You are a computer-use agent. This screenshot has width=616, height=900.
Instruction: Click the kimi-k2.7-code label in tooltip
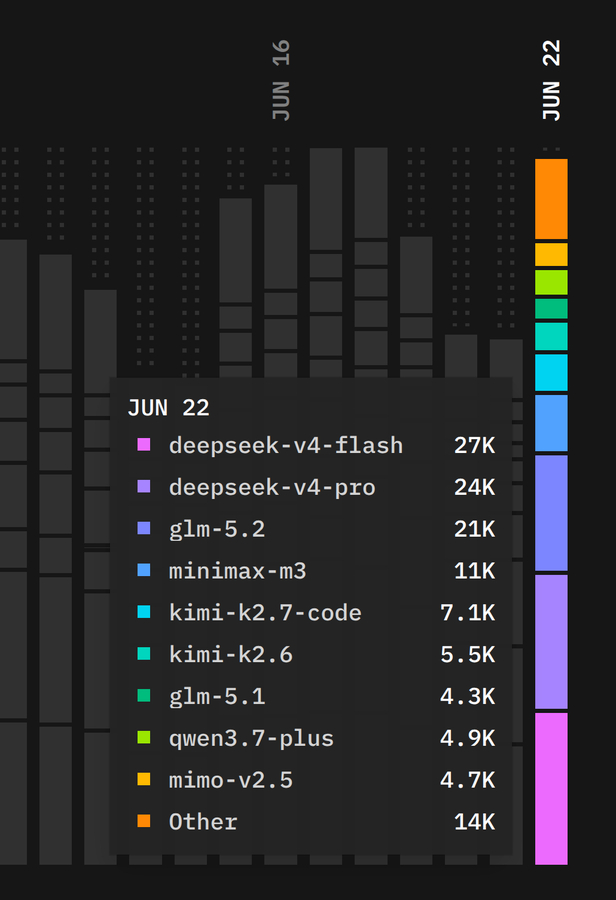click(265, 613)
